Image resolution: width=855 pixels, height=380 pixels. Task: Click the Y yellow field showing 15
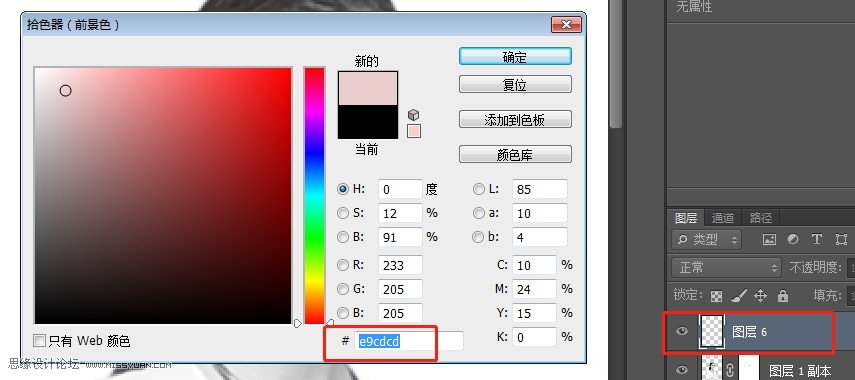click(534, 313)
